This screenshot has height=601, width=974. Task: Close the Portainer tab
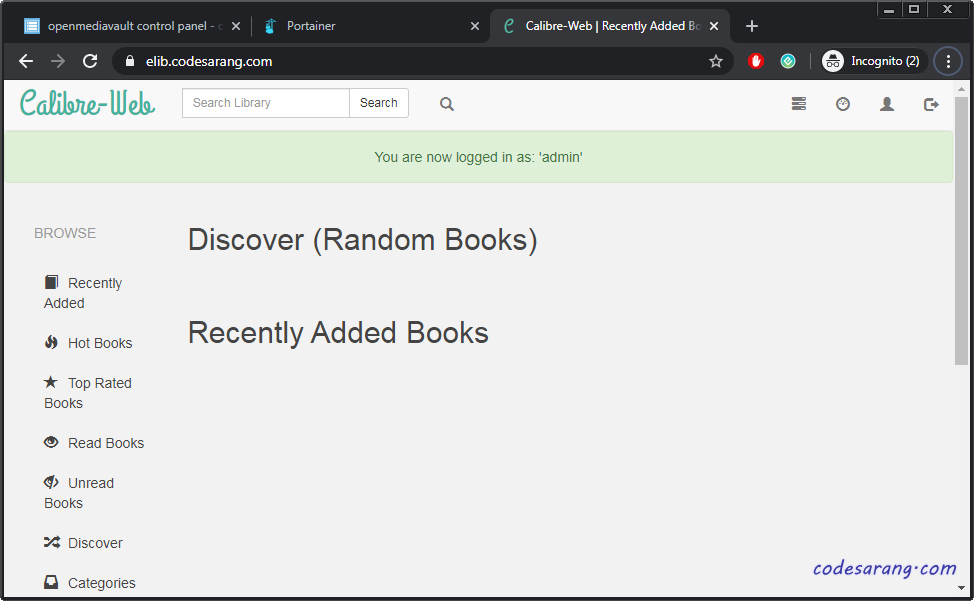(x=475, y=26)
